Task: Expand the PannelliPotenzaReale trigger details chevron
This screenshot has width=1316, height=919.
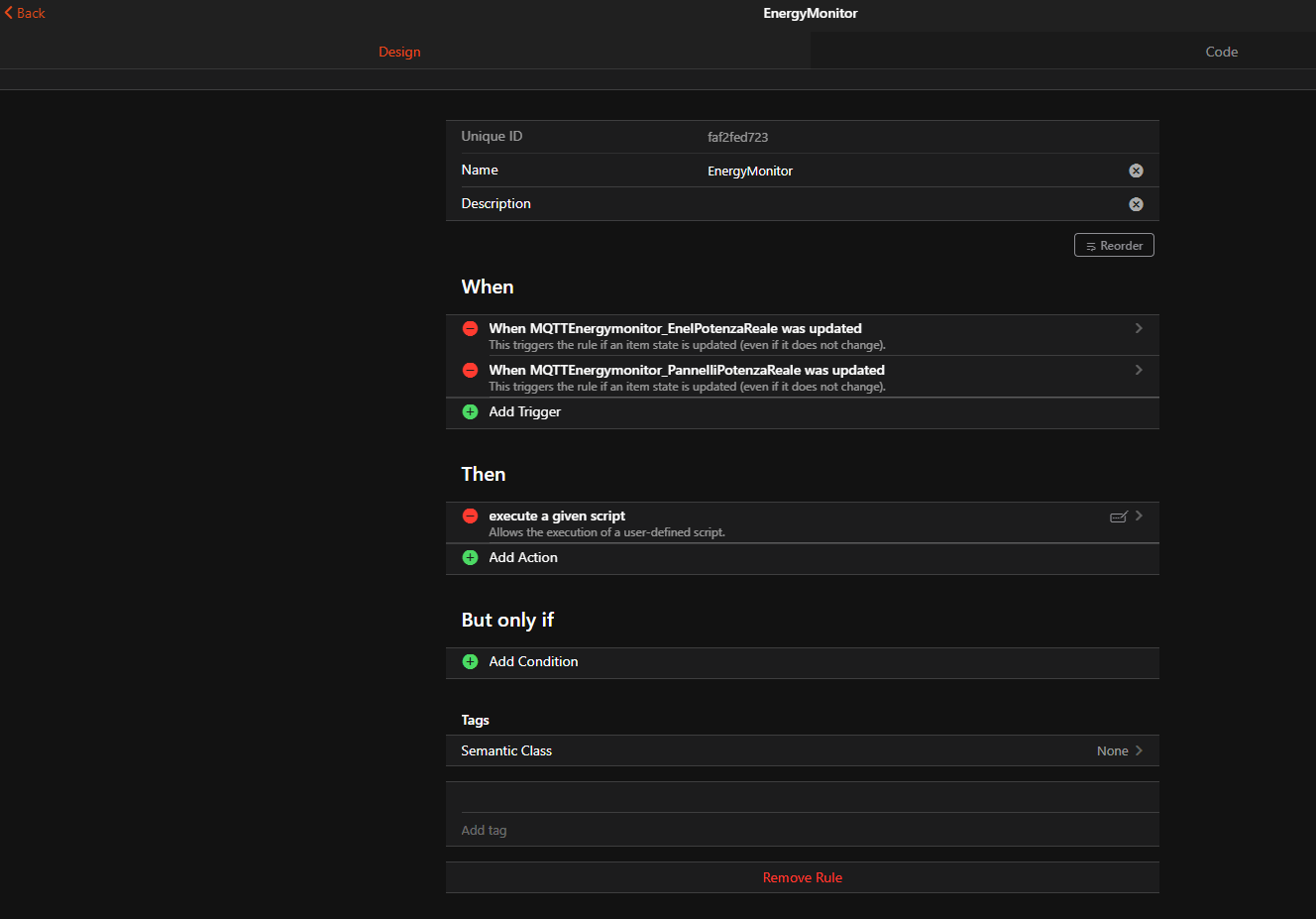Action: [x=1139, y=370]
